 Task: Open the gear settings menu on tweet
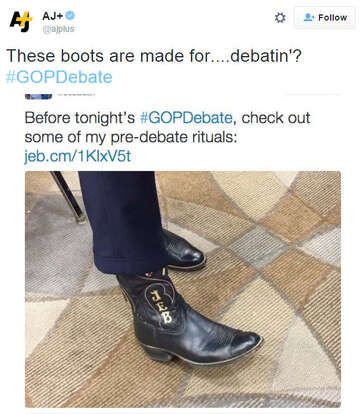click(x=280, y=18)
